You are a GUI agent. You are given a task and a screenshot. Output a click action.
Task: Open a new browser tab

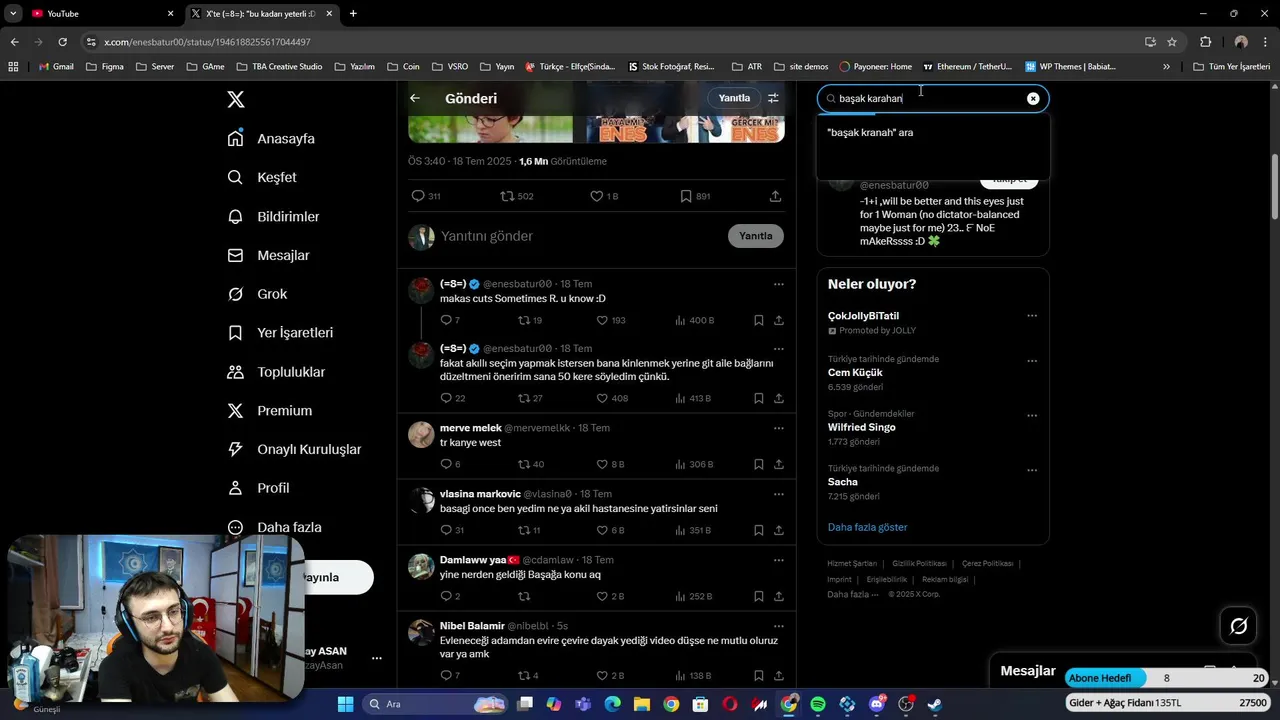tap(353, 13)
